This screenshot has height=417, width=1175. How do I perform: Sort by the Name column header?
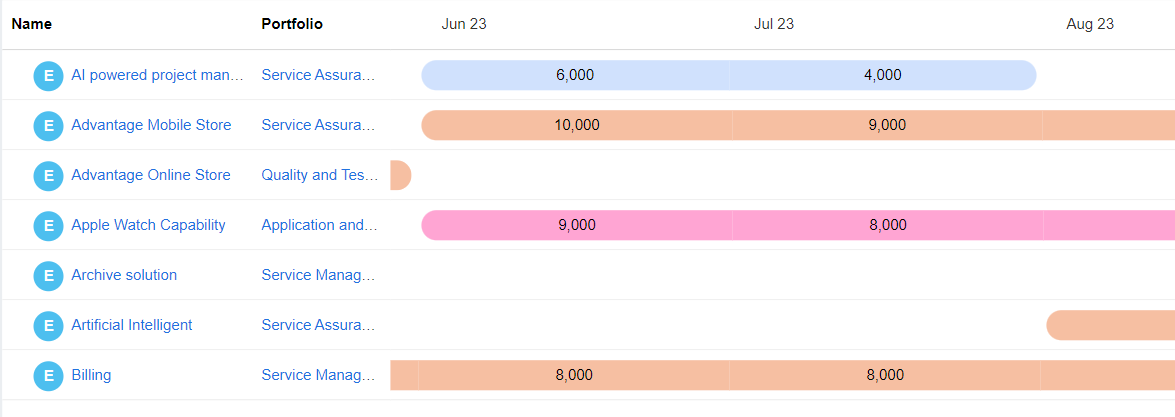coord(32,24)
